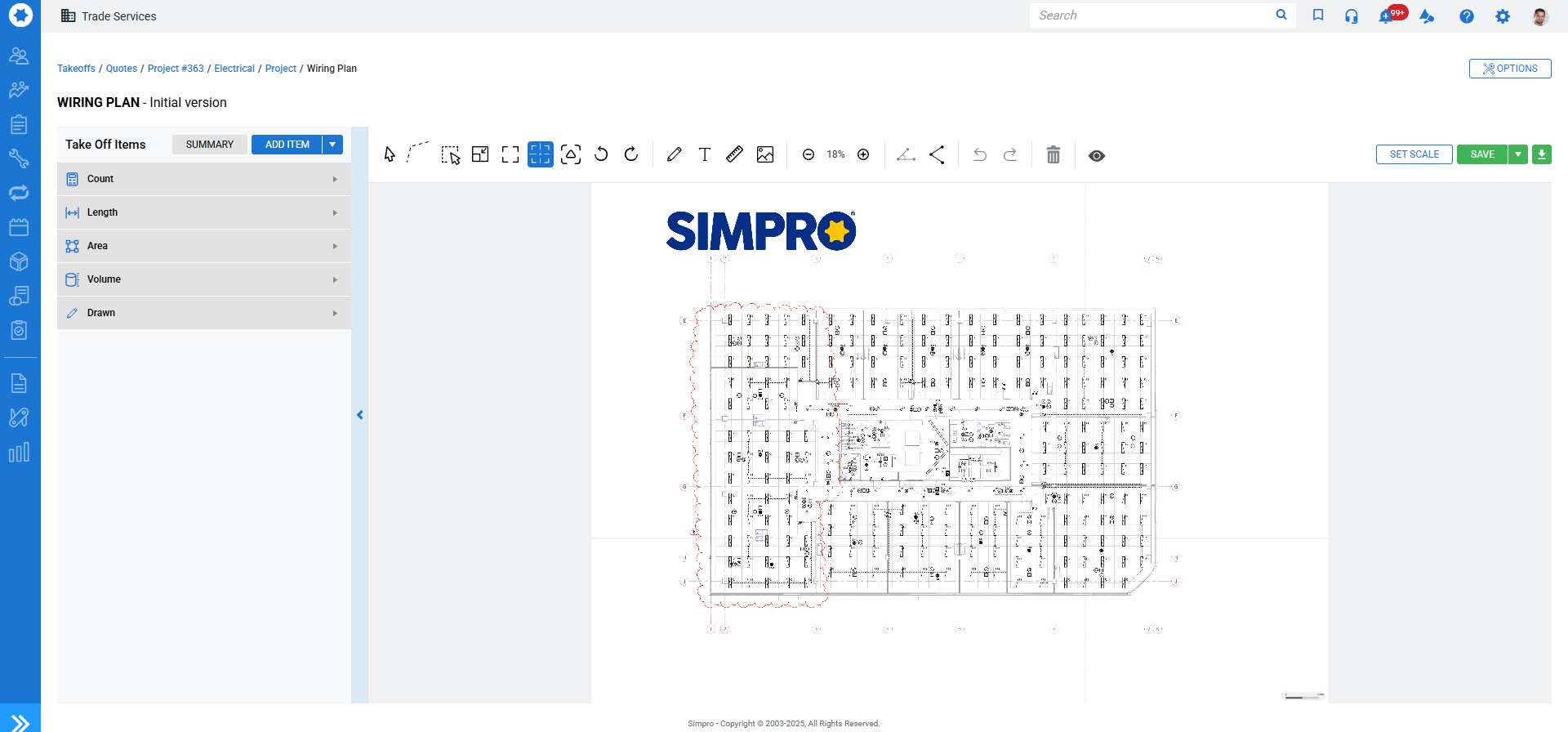Image resolution: width=1568 pixels, height=732 pixels.
Task: Click the insert image icon
Action: (765, 154)
